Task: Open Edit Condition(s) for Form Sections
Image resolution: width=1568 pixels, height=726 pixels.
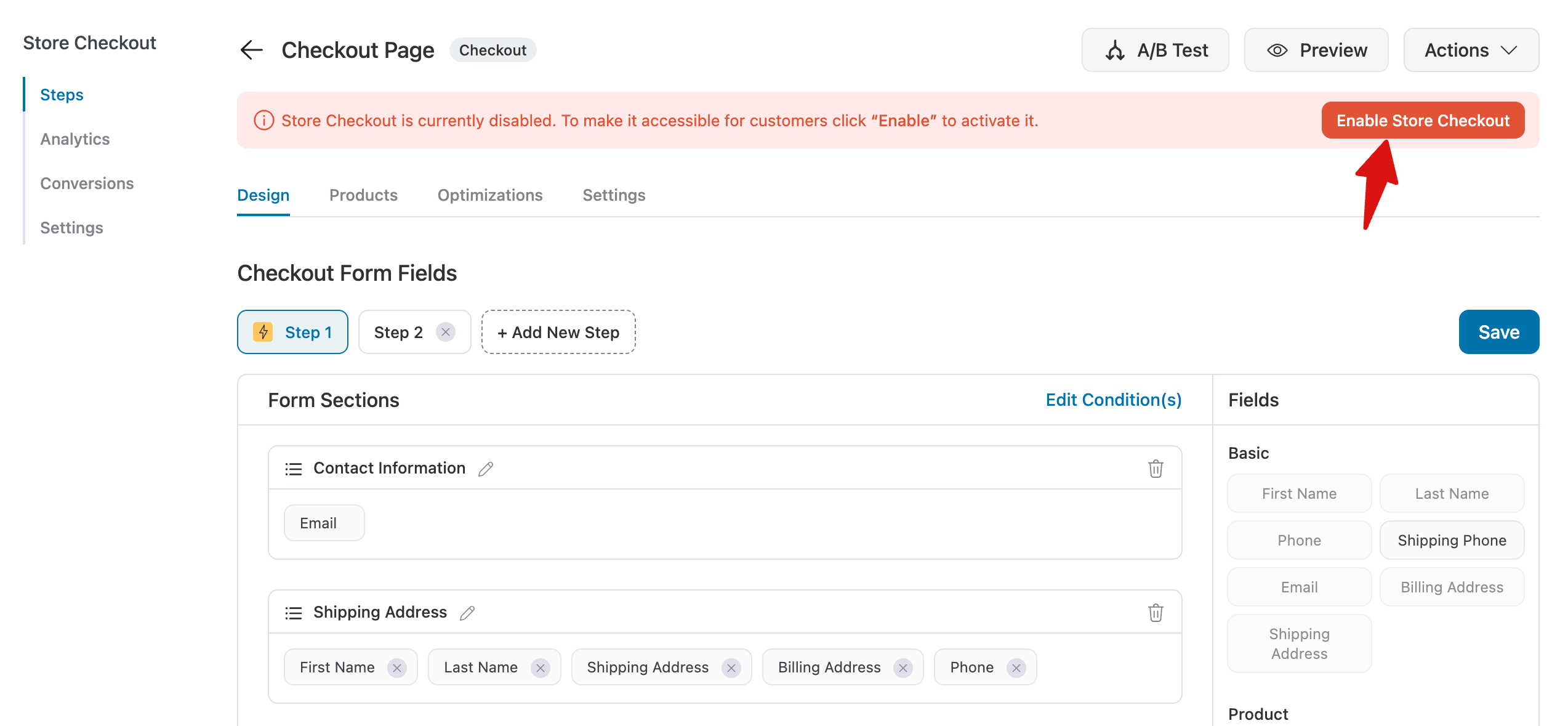Action: [x=1113, y=400]
